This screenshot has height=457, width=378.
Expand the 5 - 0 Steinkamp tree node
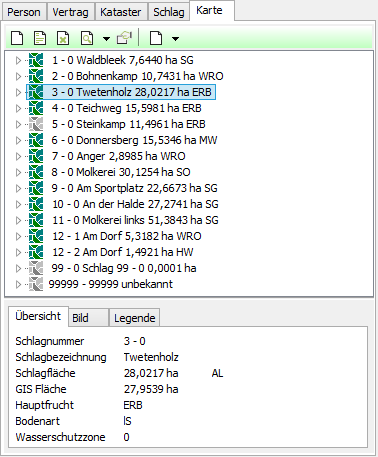[18, 124]
